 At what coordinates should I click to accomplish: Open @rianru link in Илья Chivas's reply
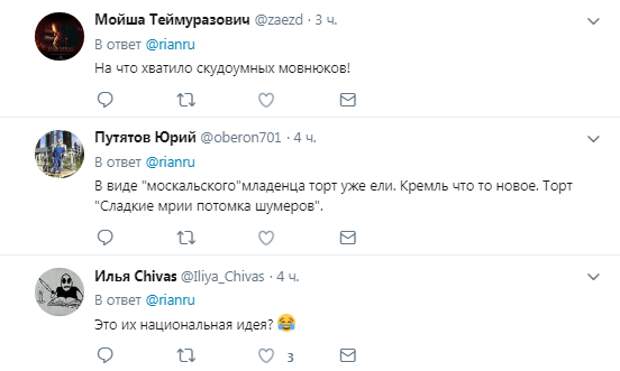170,300
